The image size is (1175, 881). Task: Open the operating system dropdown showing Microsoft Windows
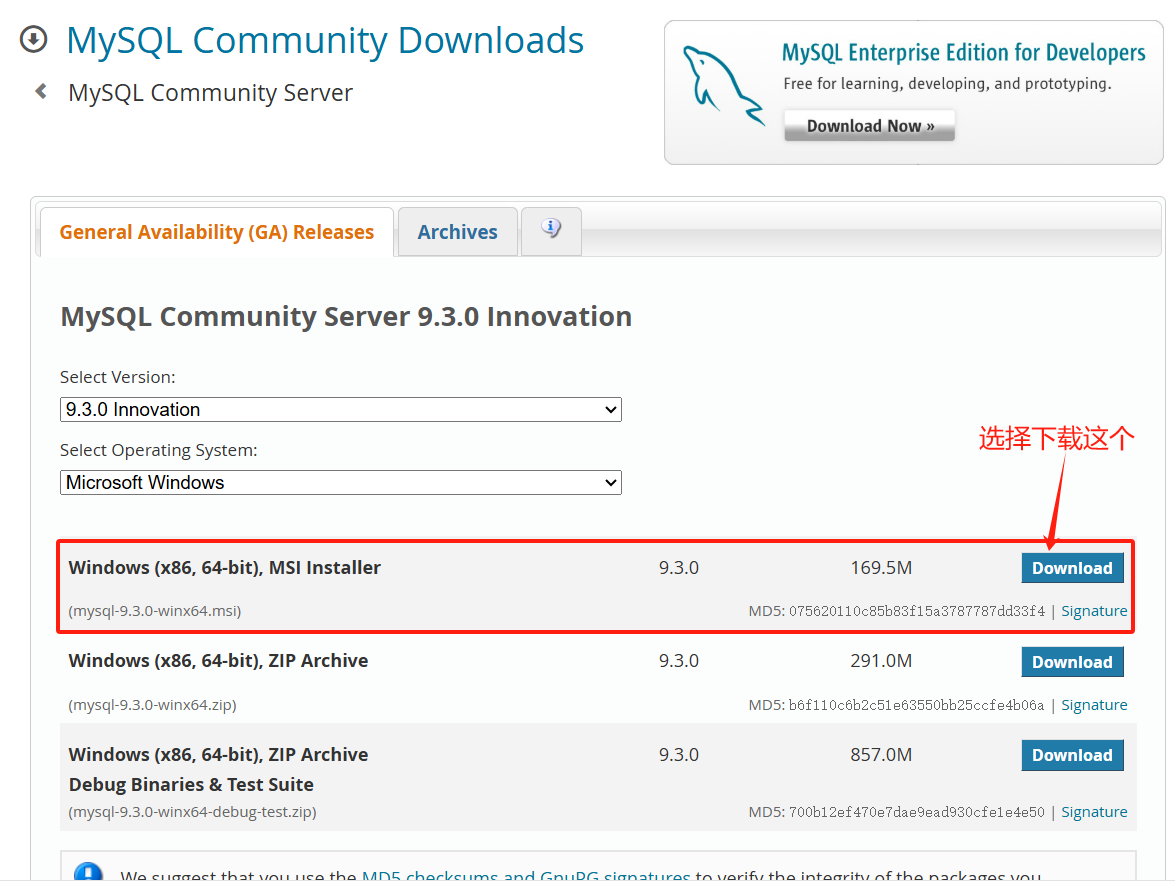point(341,482)
